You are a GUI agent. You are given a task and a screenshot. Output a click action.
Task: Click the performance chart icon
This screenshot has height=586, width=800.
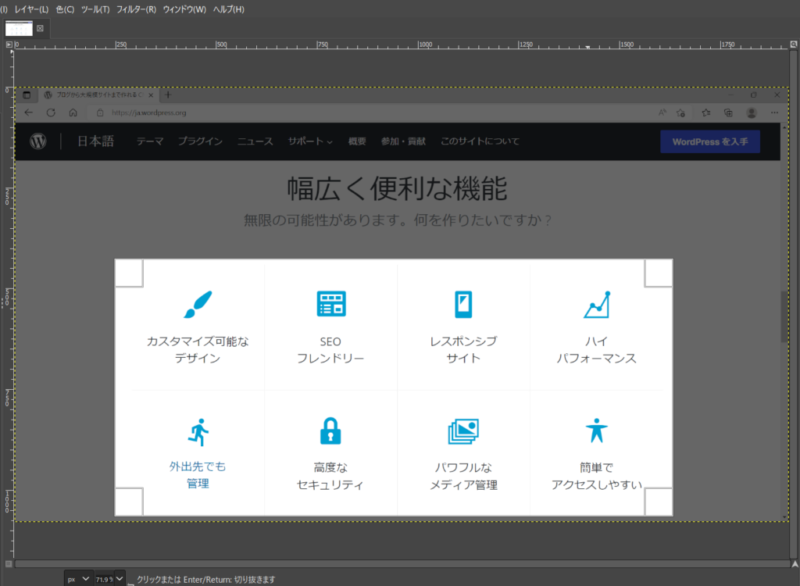pos(597,304)
